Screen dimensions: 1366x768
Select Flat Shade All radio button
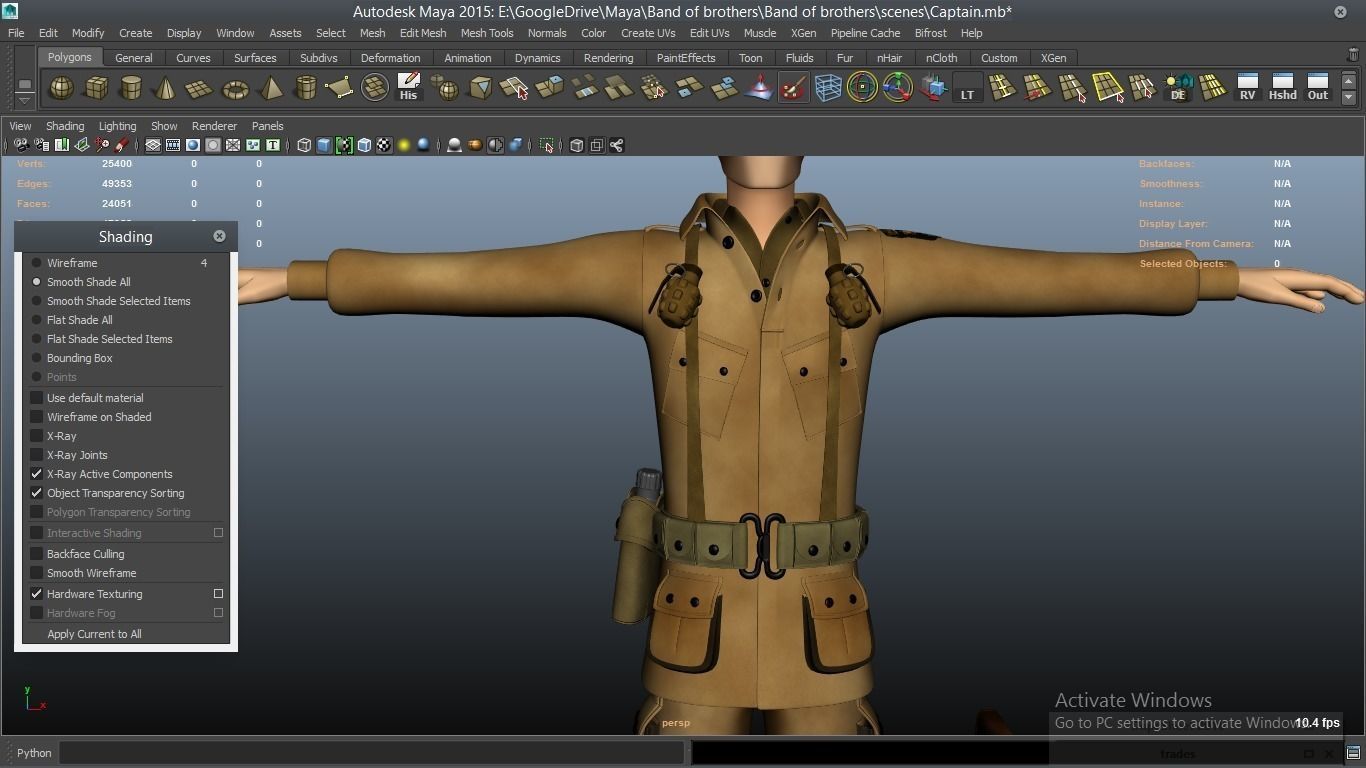coord(36,320)
